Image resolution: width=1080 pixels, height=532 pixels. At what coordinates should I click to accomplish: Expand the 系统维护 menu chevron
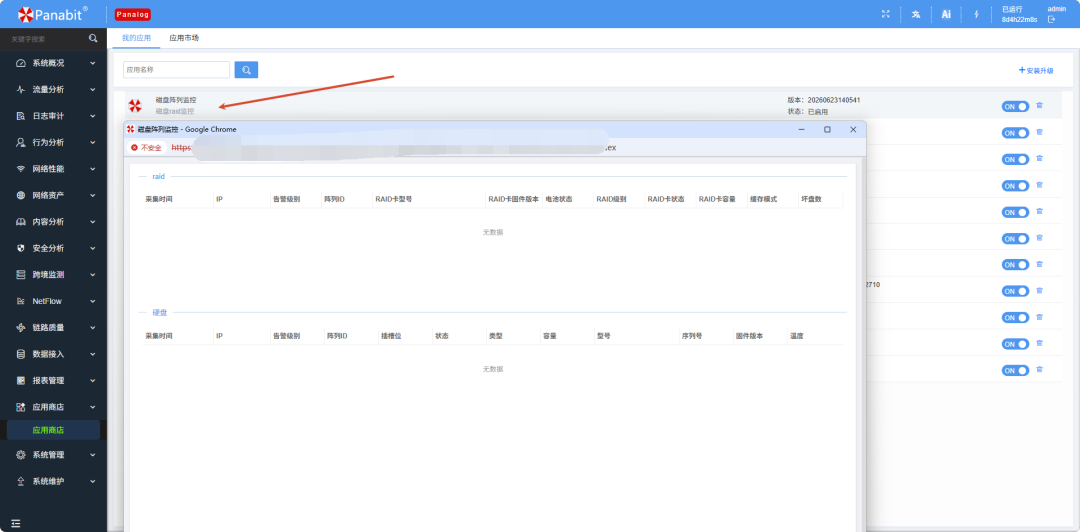tap(92, 481)
